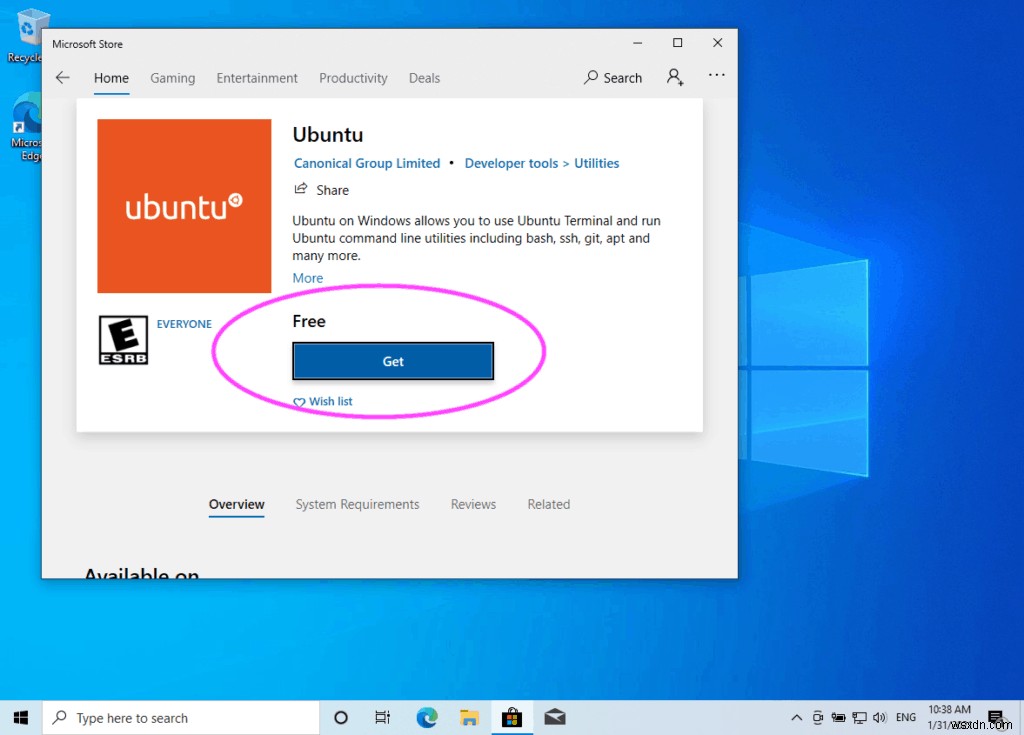
Task: Click the Cortana circle on the taskbar
Action: [340, 717]
